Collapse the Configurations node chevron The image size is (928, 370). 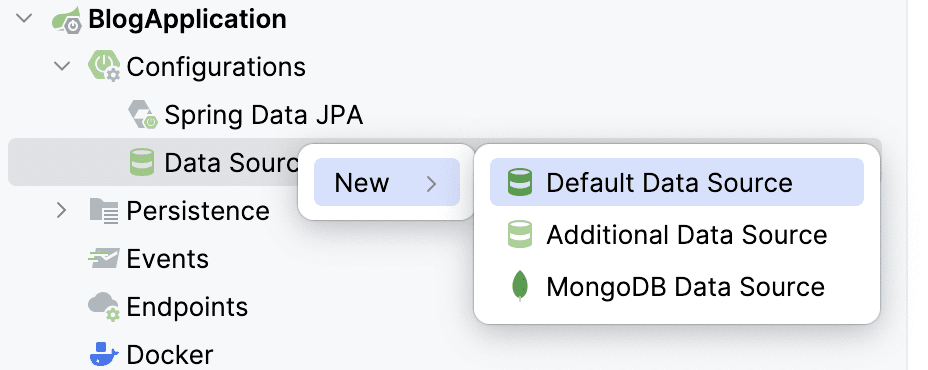pos(62,66)
